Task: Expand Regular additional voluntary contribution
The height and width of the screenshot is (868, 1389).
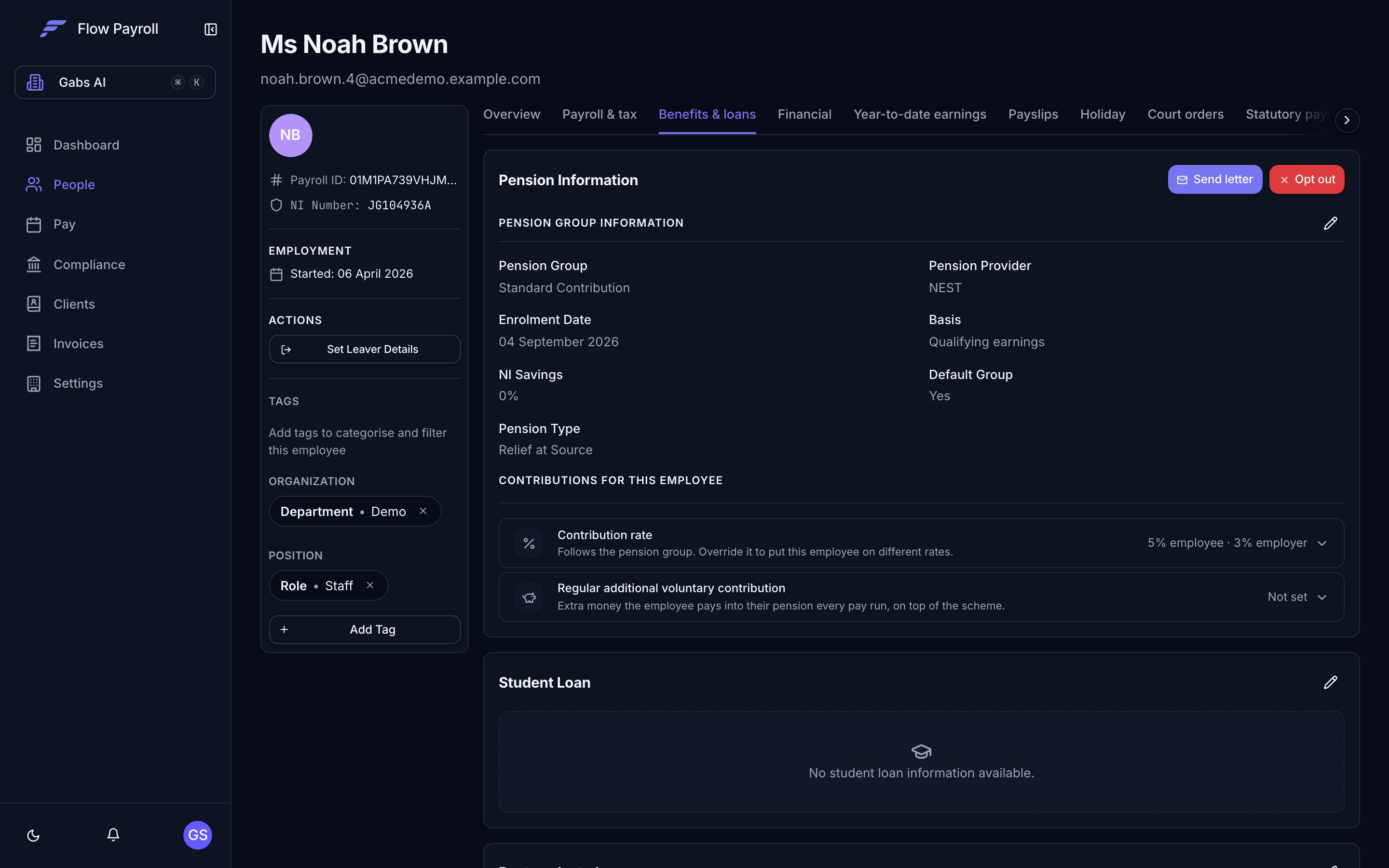Action: [x=921, y=597]
